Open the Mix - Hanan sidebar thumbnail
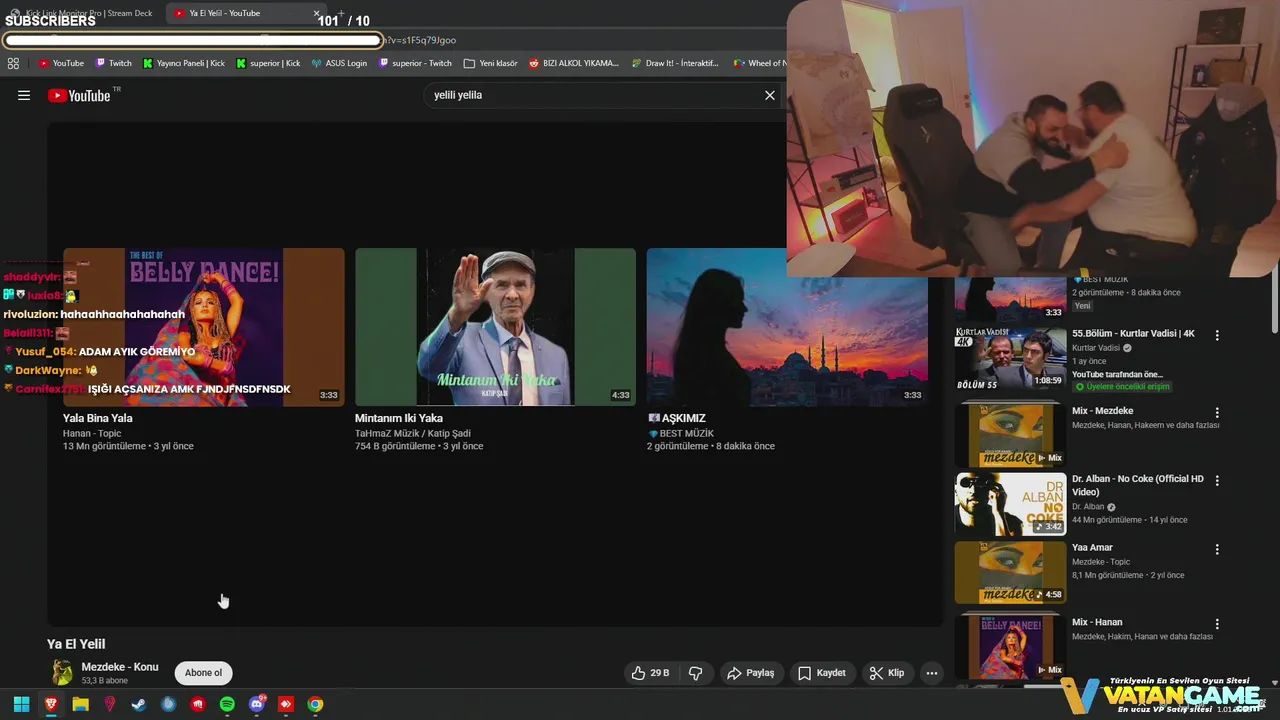Viewport: 1280px width, 720px height. [1010, 646]
